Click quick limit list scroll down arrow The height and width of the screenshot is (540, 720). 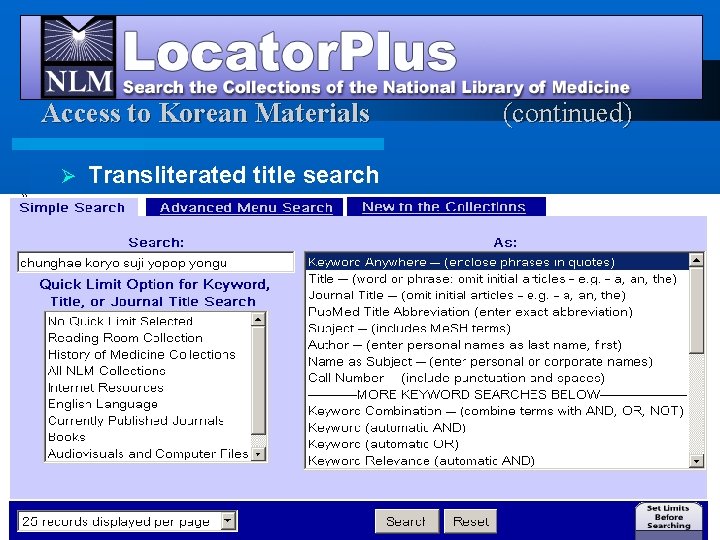[x=259, y=454]
